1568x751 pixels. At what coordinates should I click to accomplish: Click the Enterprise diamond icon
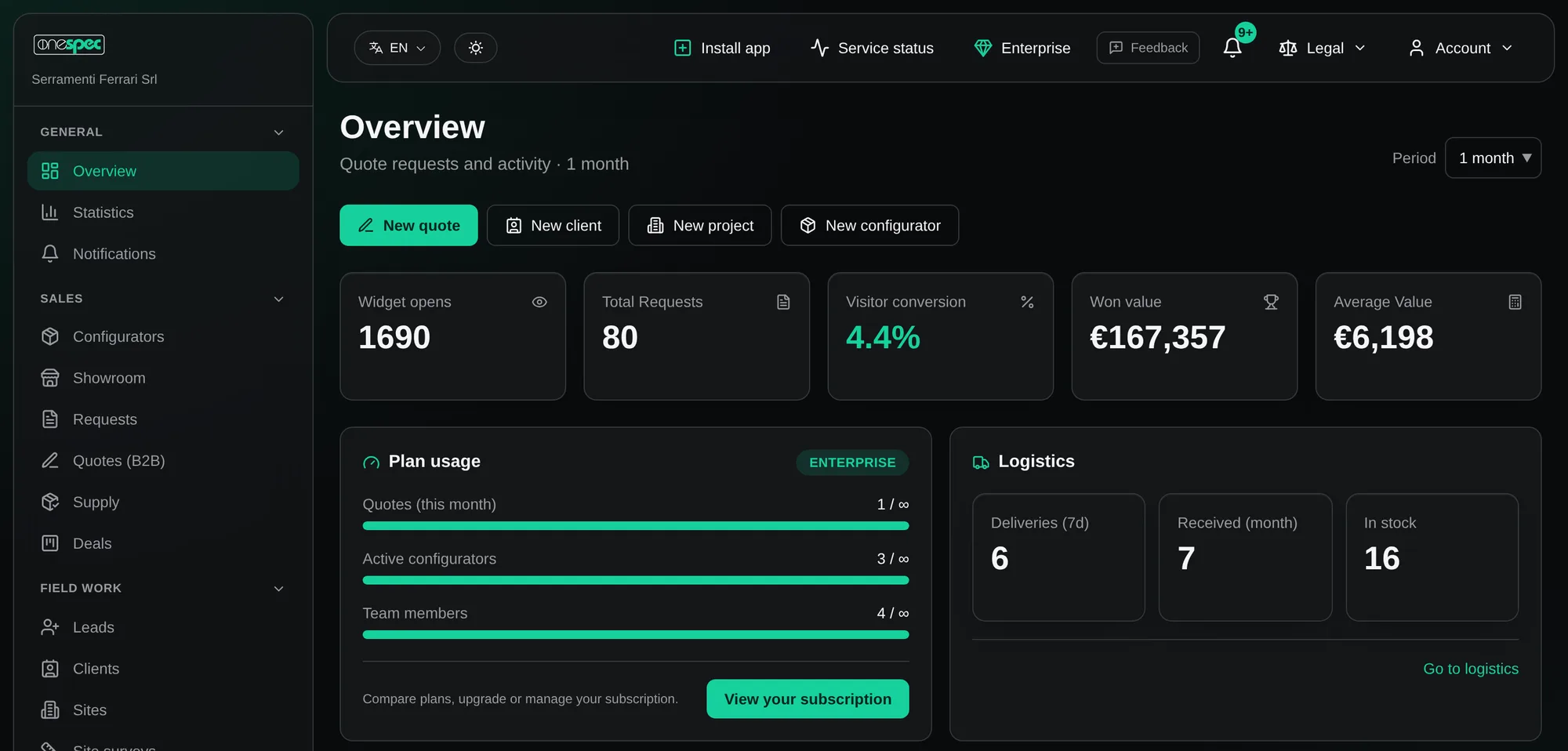tap(982, 48)
